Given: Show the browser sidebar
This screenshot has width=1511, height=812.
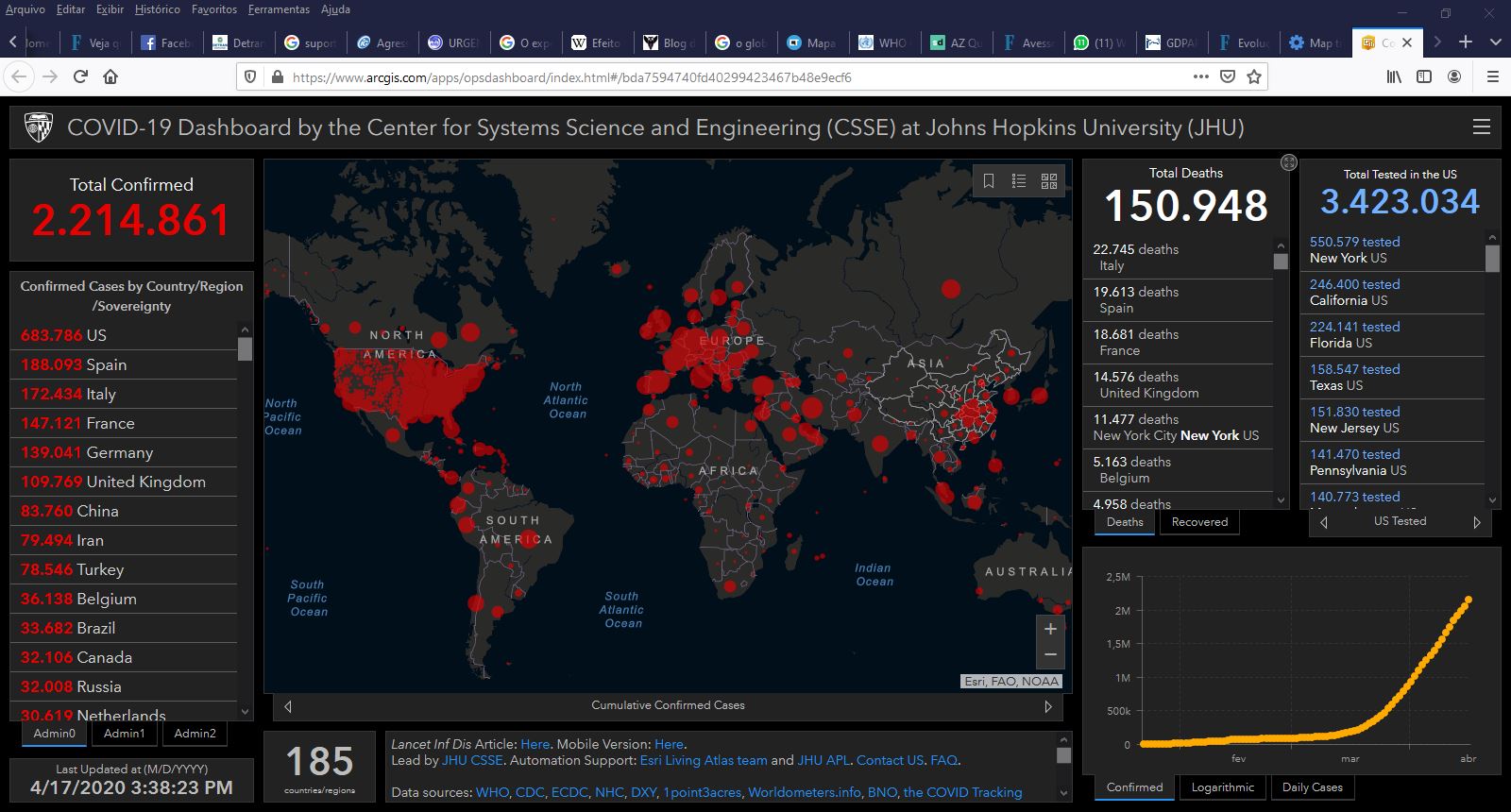Looking at the screenshot, I should click(1424, 76).
